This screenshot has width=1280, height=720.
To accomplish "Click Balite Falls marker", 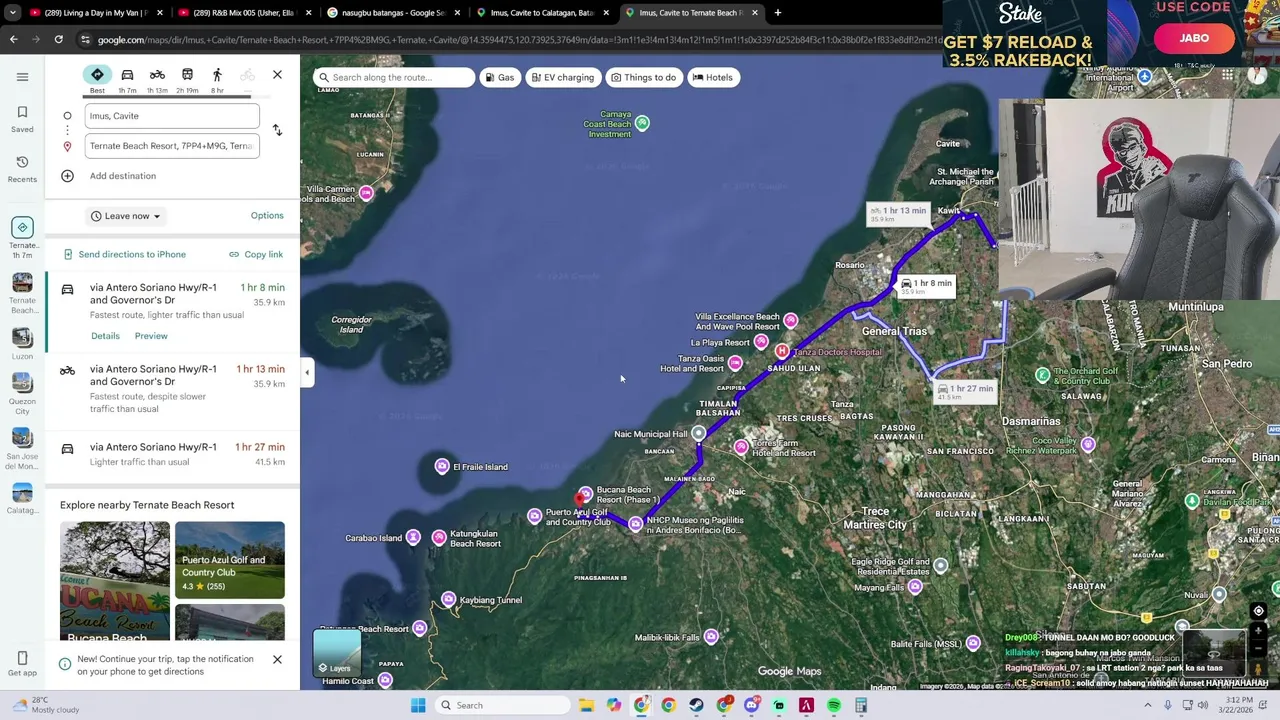I will [x=973, y=643].
